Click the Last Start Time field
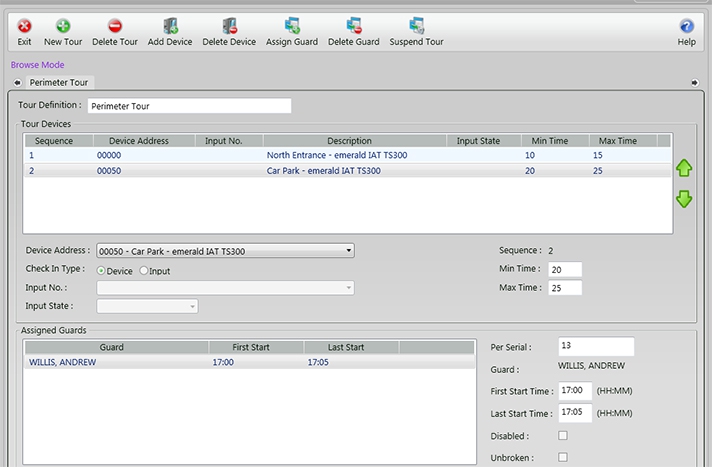The height and width of the screenshot is (468, 712). pos(575,413)
